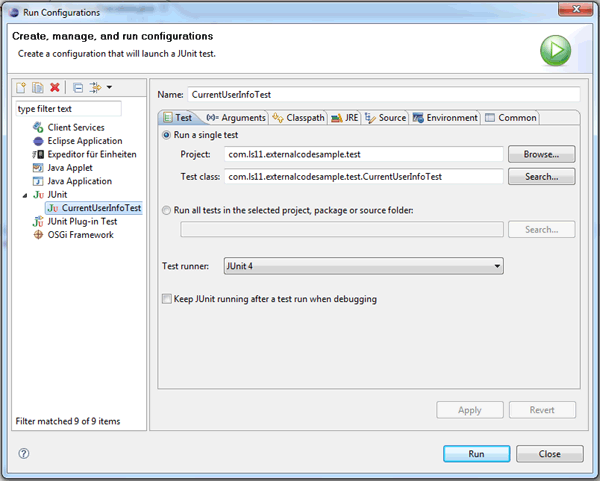Click the Duplicate launch configuration icon
This screenshot has width=600, height=481.
tap(38, 88)
